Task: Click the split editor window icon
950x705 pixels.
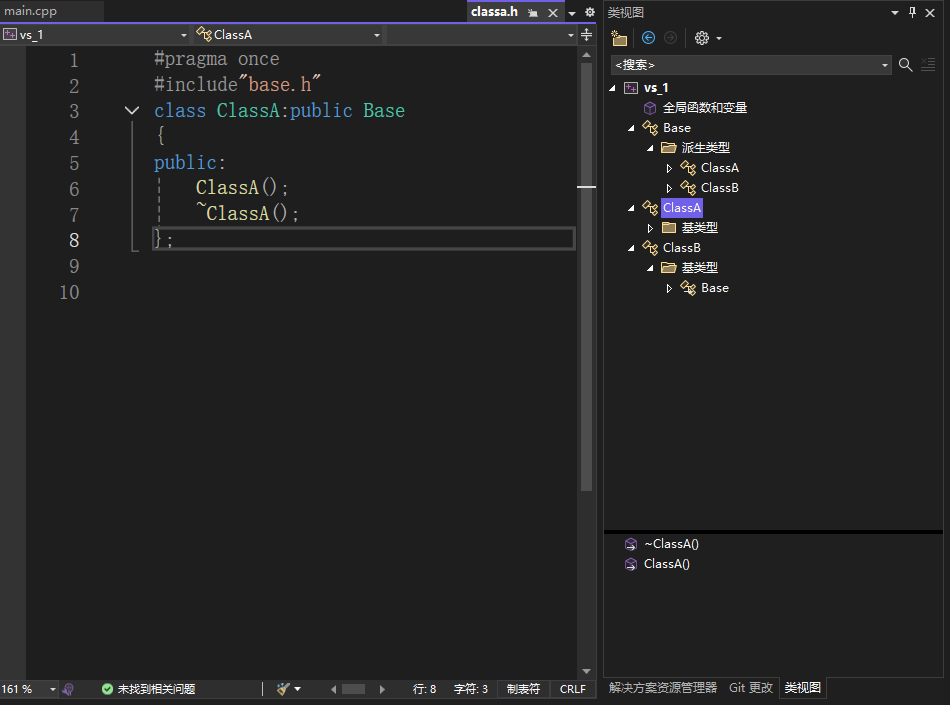Action: click(586, 35)
